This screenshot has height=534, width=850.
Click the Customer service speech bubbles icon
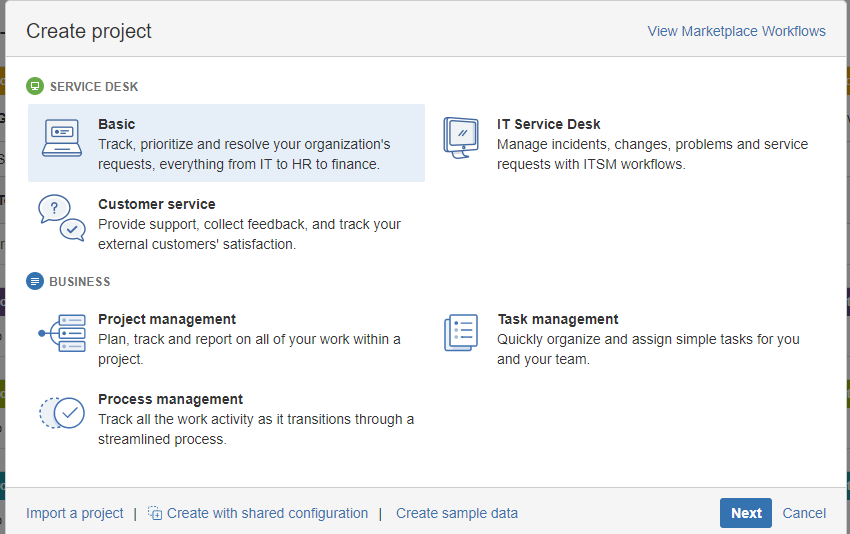(62, 218)
